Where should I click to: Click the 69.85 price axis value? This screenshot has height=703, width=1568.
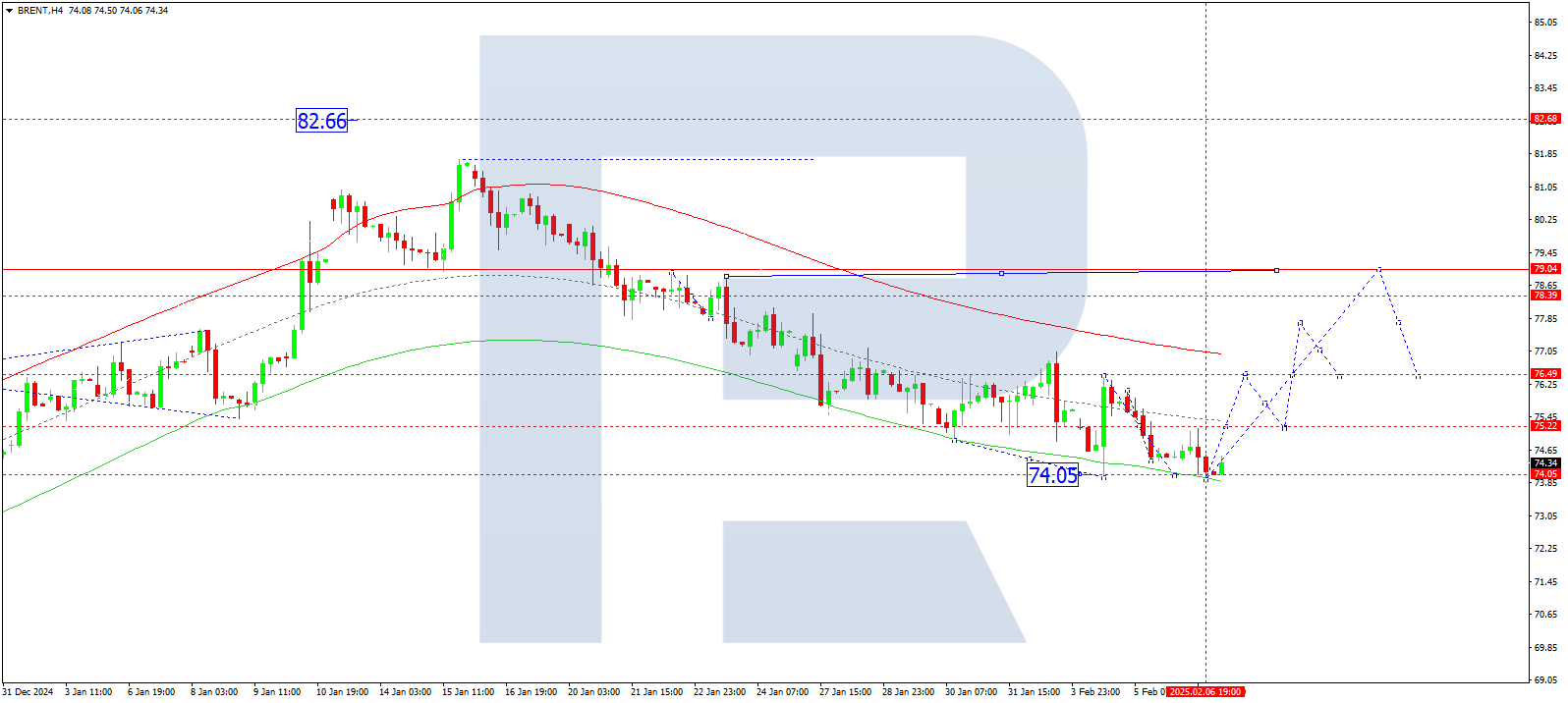click(1546, 648)
